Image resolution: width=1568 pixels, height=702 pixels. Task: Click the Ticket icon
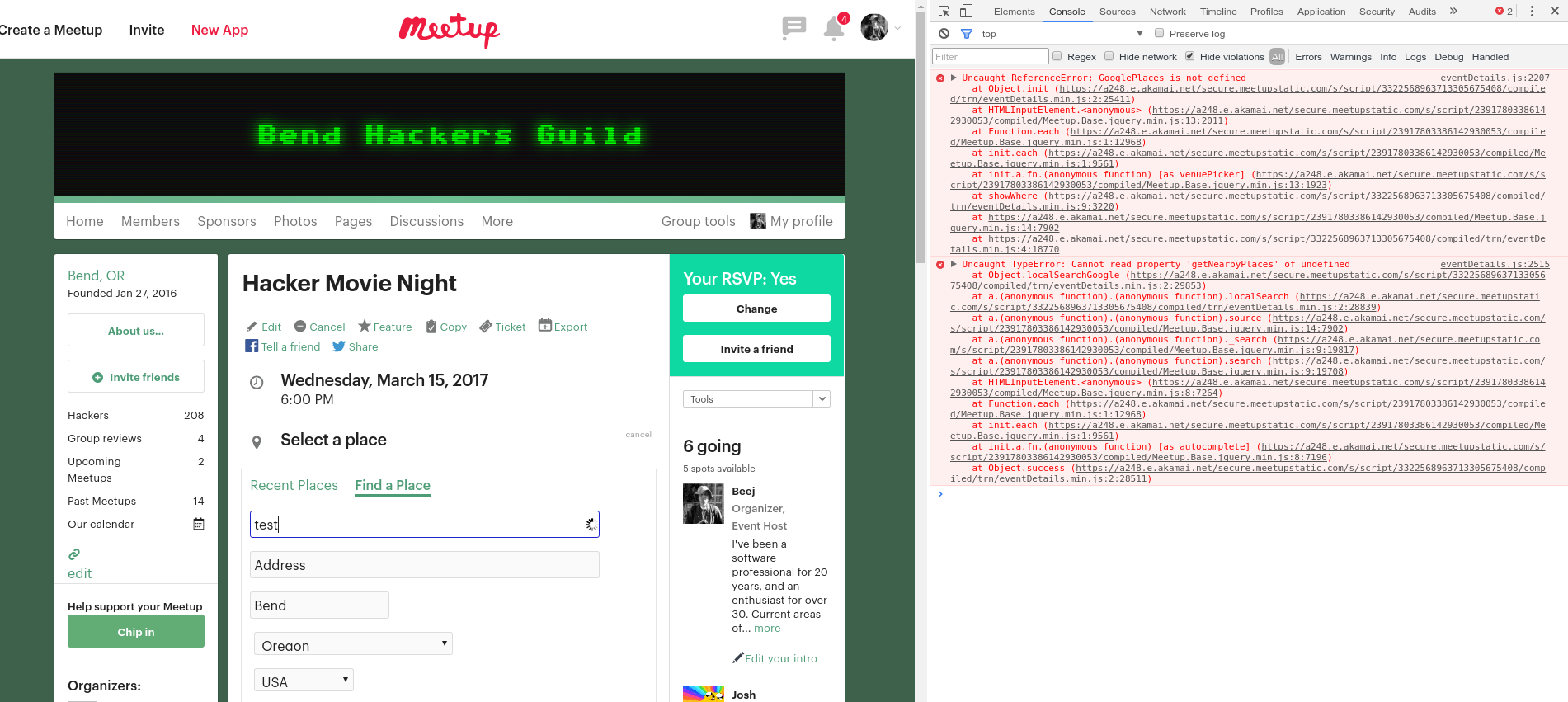tap(486, 326)
